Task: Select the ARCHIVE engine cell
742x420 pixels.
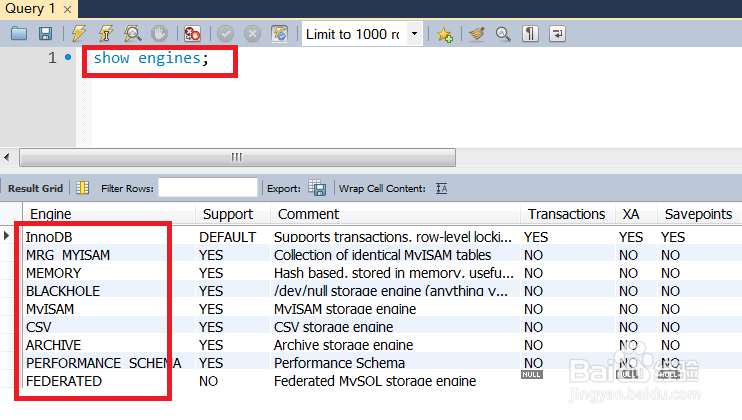Action: coord(109,345)
